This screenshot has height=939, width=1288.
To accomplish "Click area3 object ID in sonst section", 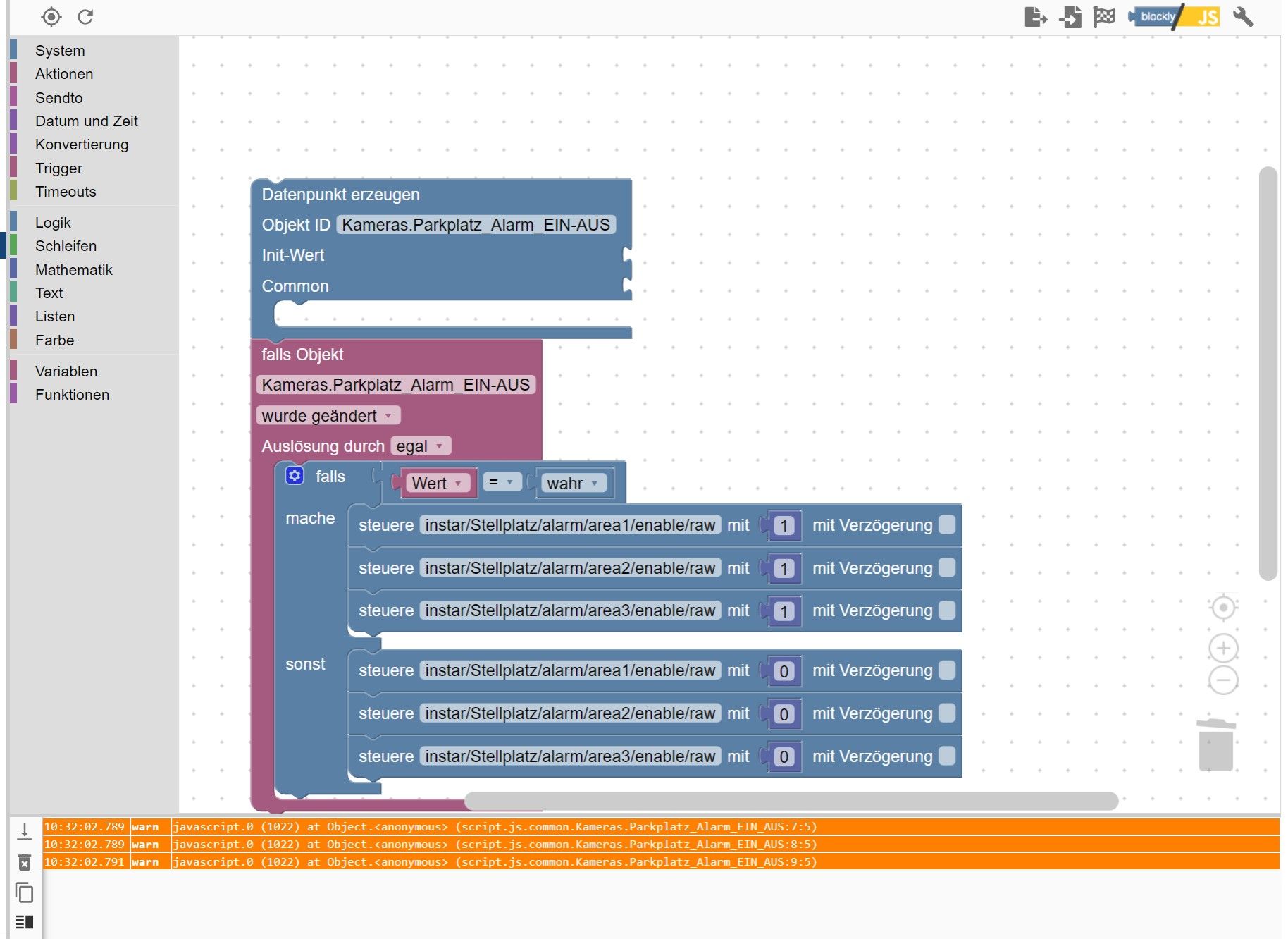I will (571, 756).
